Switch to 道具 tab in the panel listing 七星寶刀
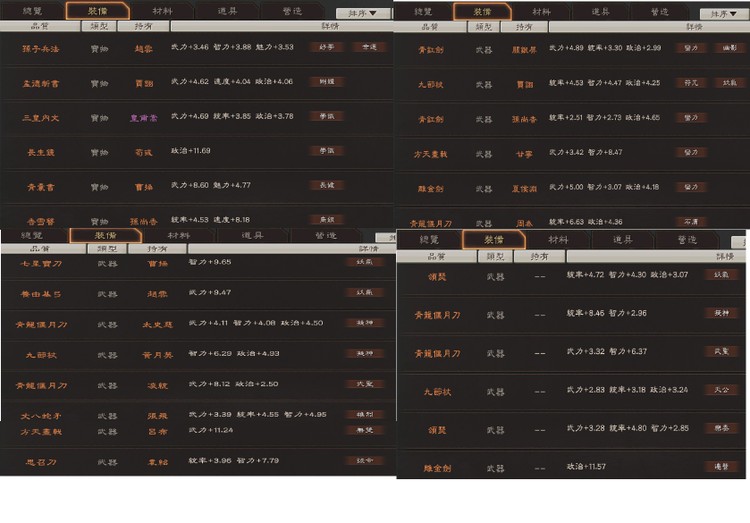Screen dimensions: 750x523 pyautogui.click(x=252, y=235)
